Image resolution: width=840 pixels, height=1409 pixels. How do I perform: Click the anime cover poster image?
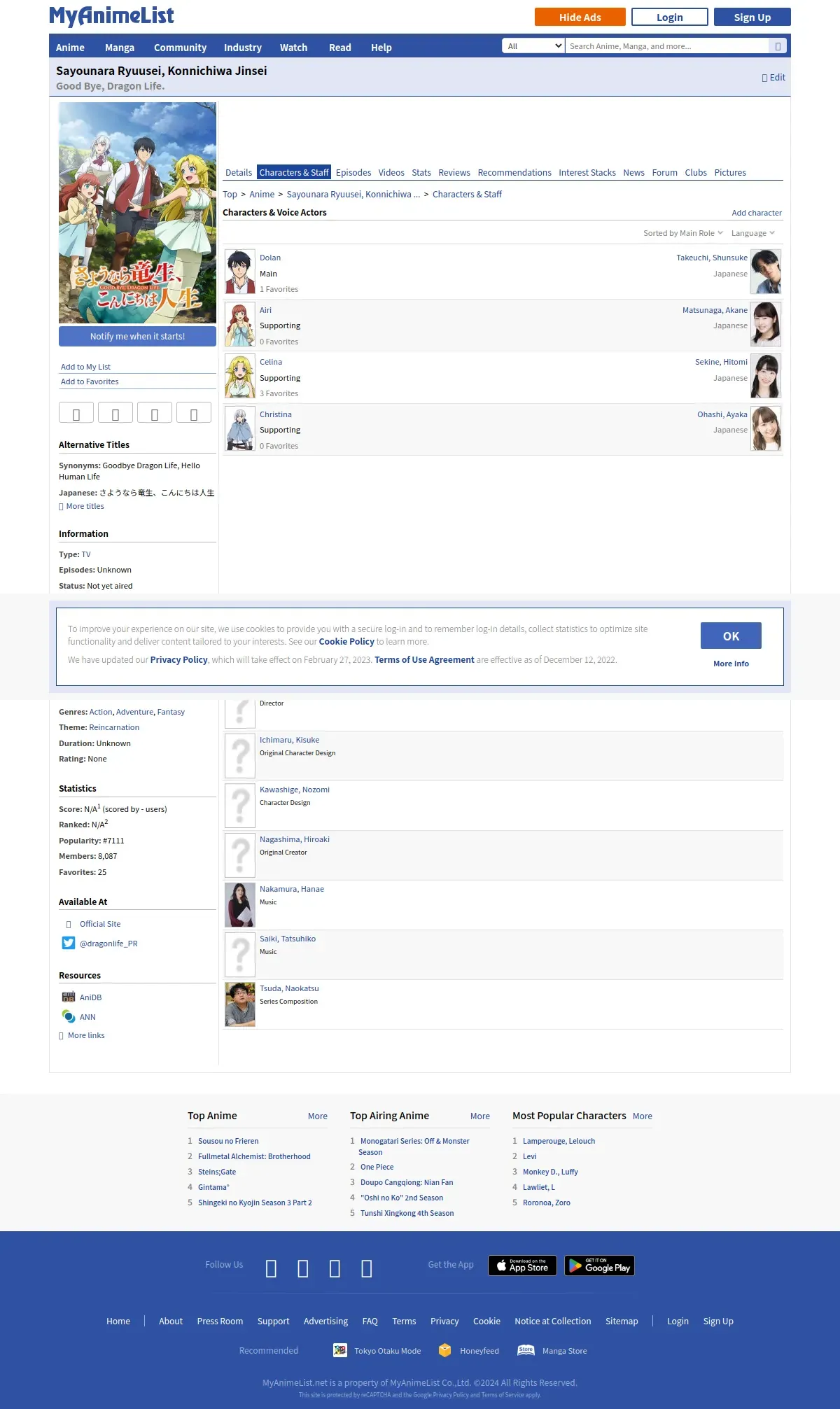(137, 213)
